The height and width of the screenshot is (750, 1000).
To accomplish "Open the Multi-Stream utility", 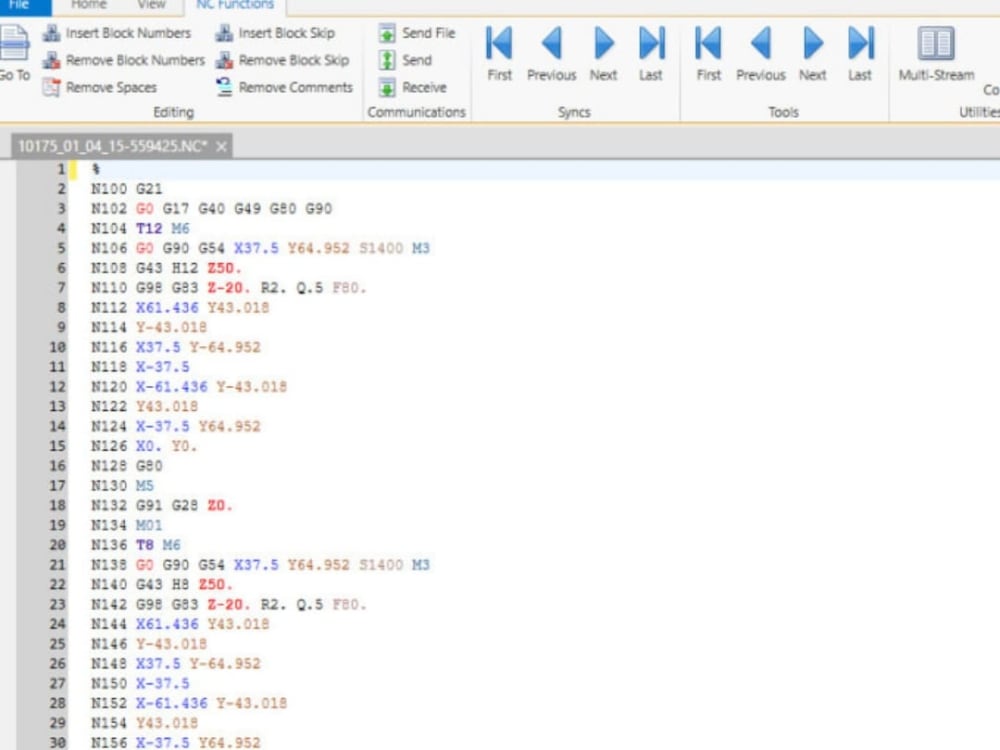I will (x=936, y=52).
